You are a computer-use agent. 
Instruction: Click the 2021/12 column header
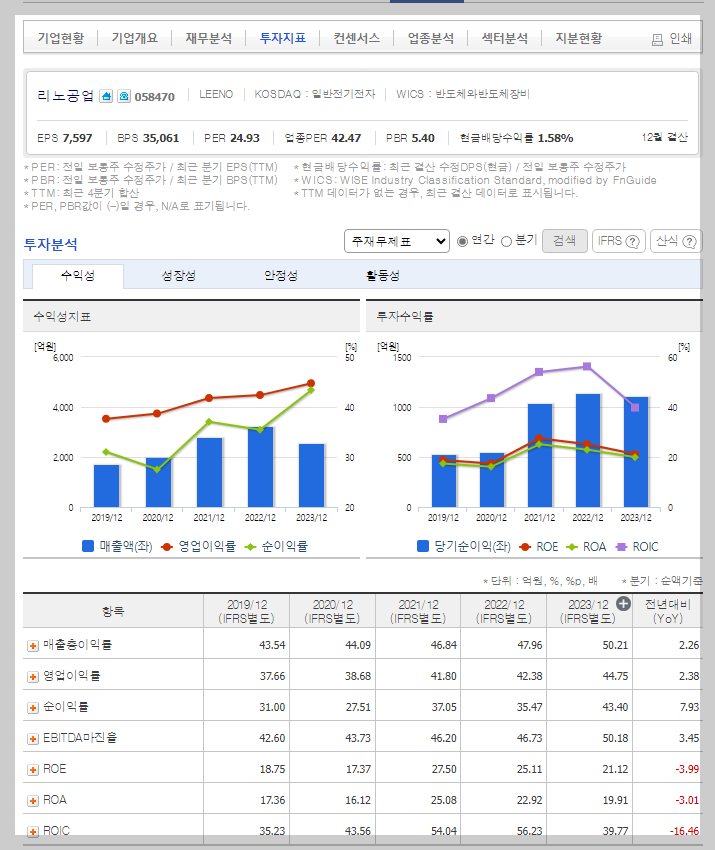(x=418, y=611)
